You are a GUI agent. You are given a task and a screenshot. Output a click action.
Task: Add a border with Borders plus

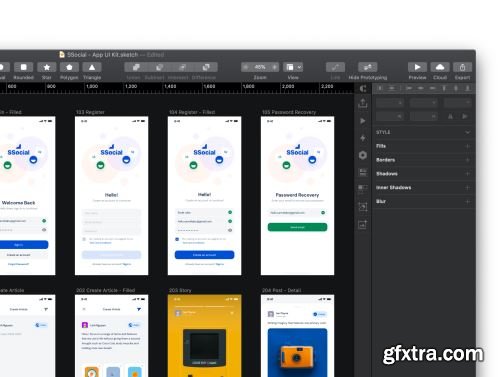click(467, 160)
